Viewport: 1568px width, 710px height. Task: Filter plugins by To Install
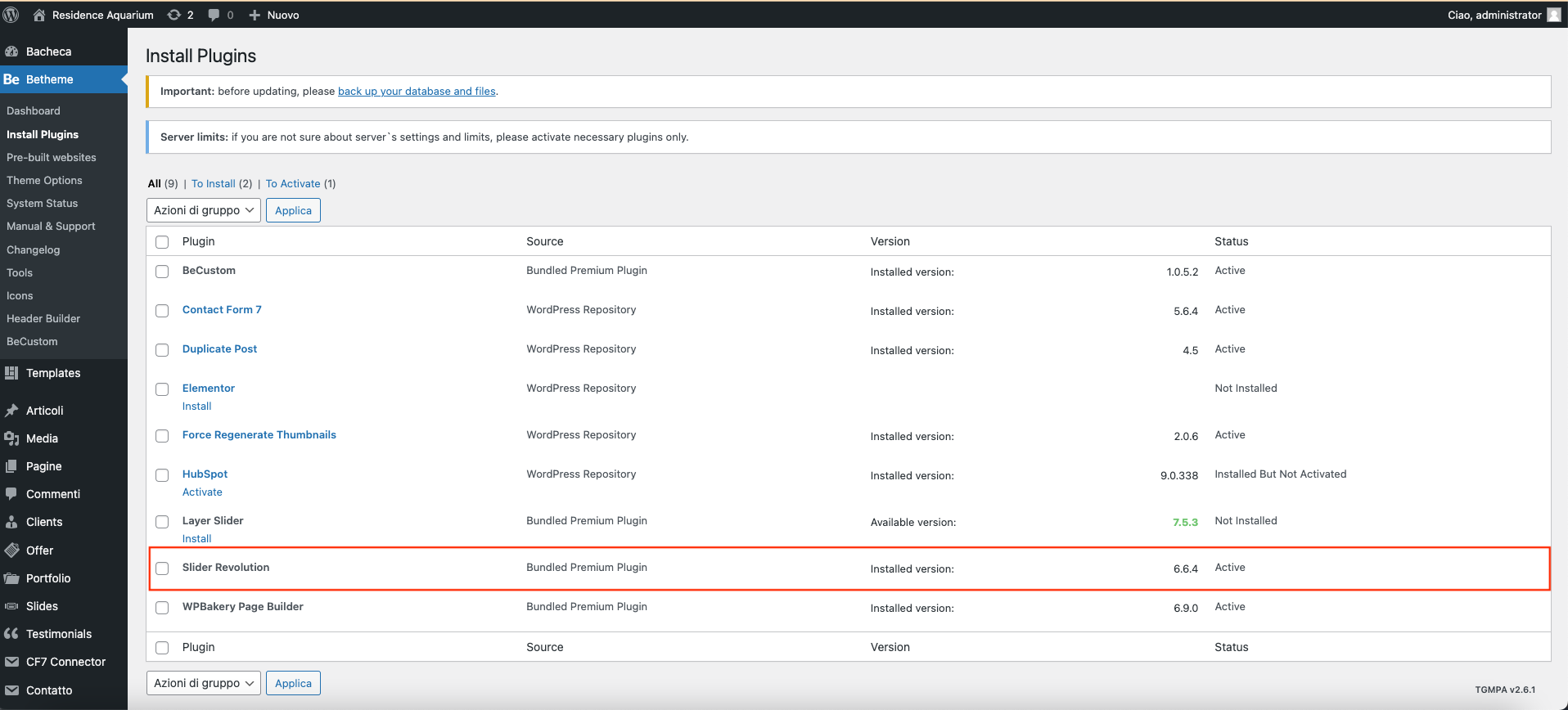point(214,183)
